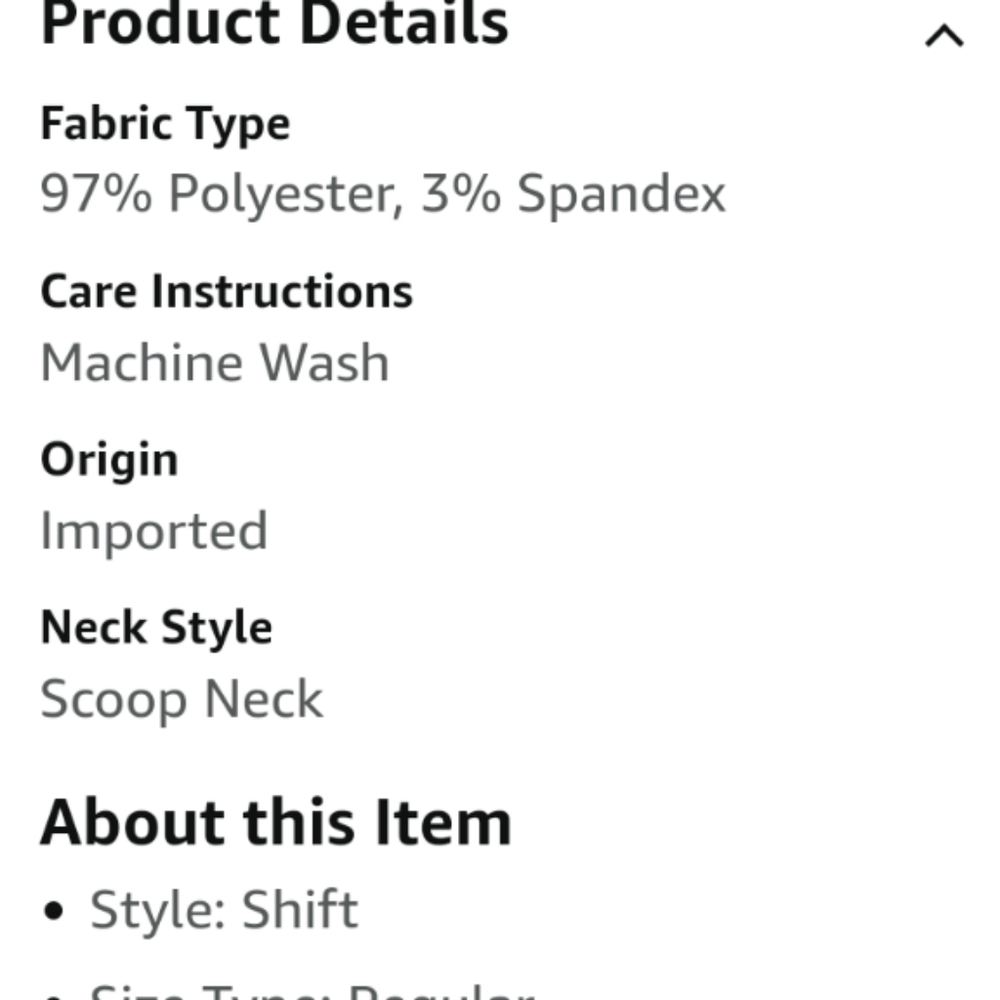Collapse the Product Details chevron arrow
This screenshot has width=1000, height=1000.
[x=944, y=36]
